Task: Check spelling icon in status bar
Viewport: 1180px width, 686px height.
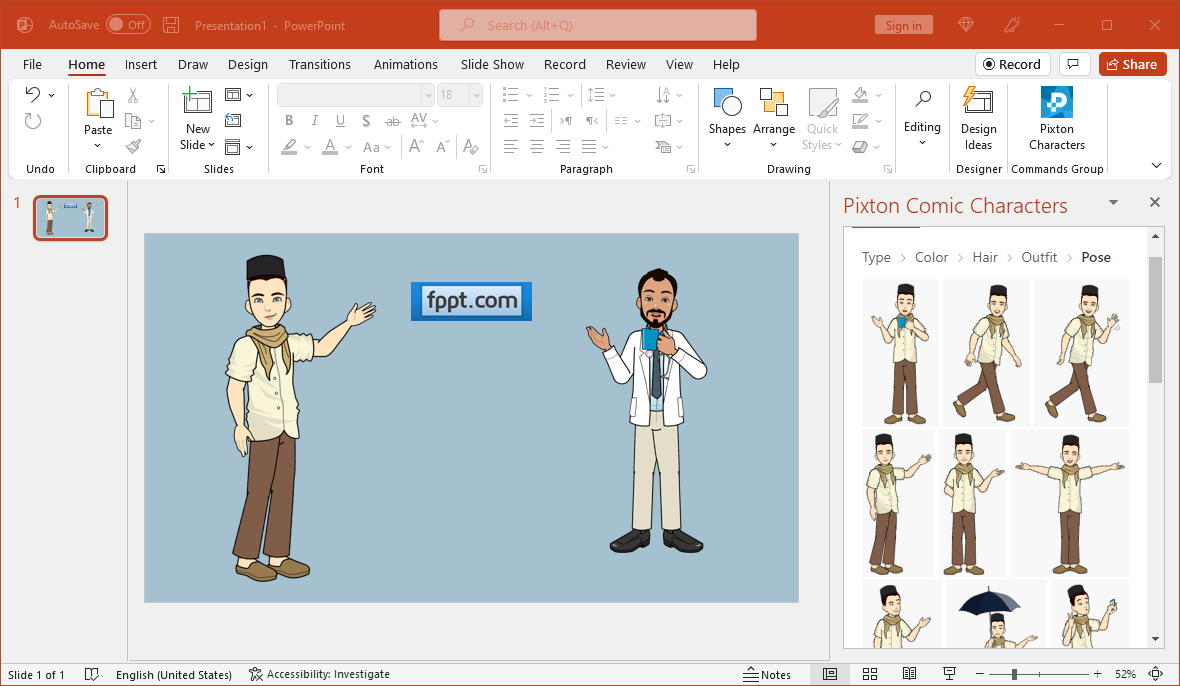Action: coord(92,675)
